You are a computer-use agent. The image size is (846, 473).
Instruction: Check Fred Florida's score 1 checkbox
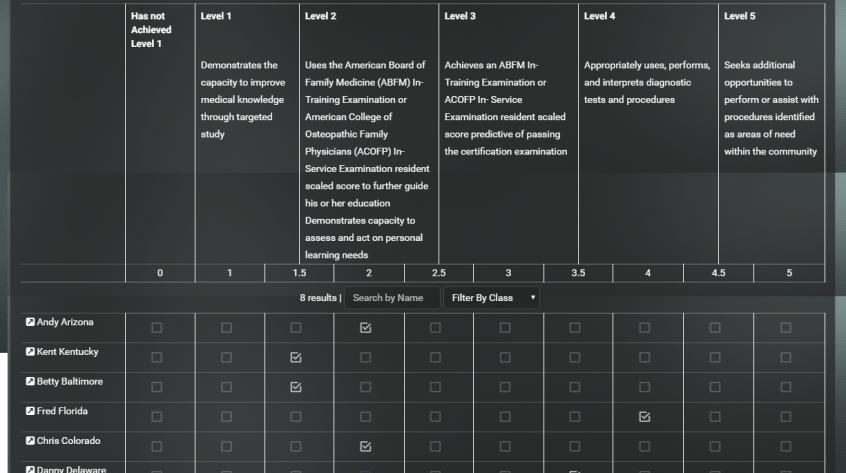click(226, 416)
